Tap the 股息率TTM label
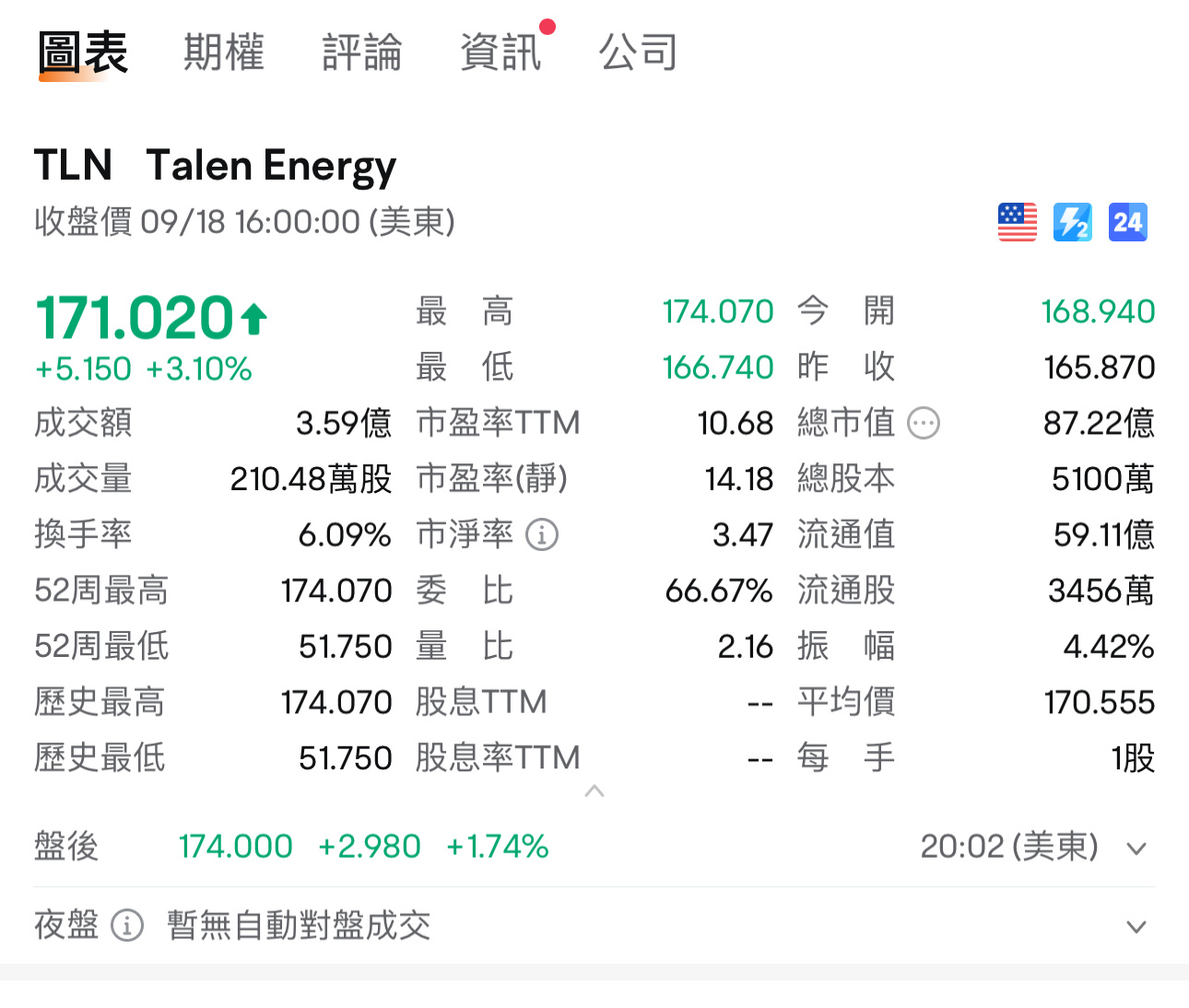Viewport: 1189px width, 1008px height. (498, 758)
